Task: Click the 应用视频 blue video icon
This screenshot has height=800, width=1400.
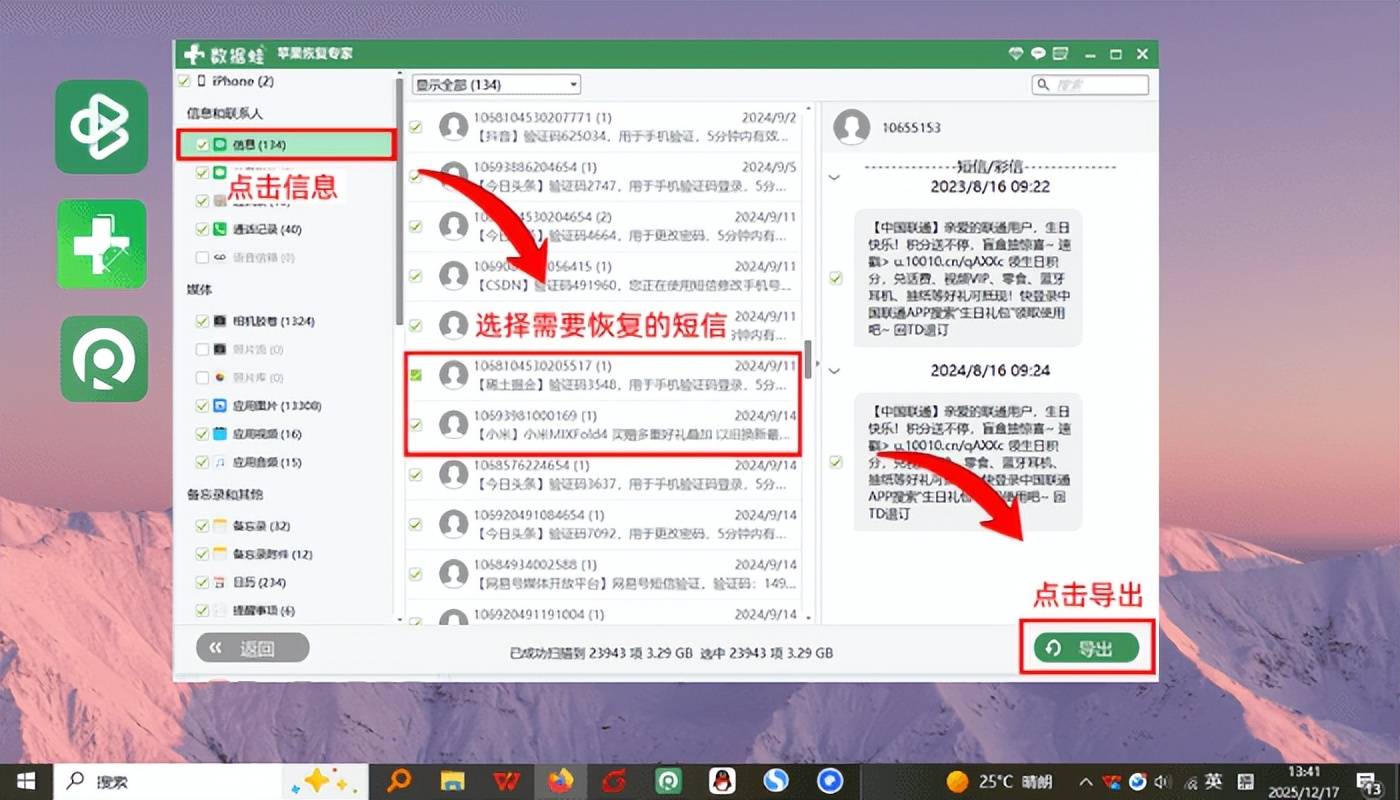Action: point(220,434)
